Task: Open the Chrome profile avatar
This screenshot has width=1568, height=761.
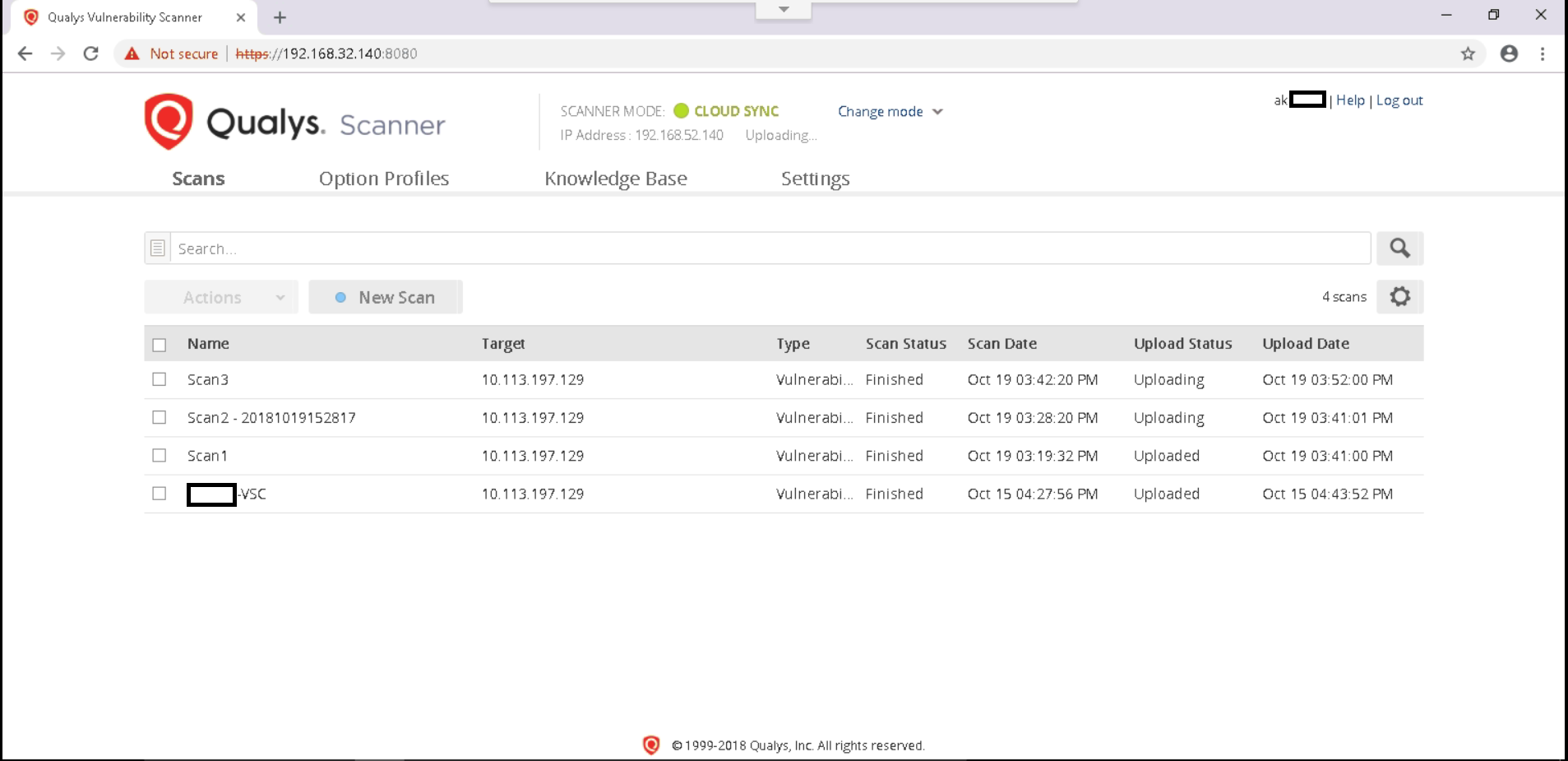Action: tap(1509, 53)
